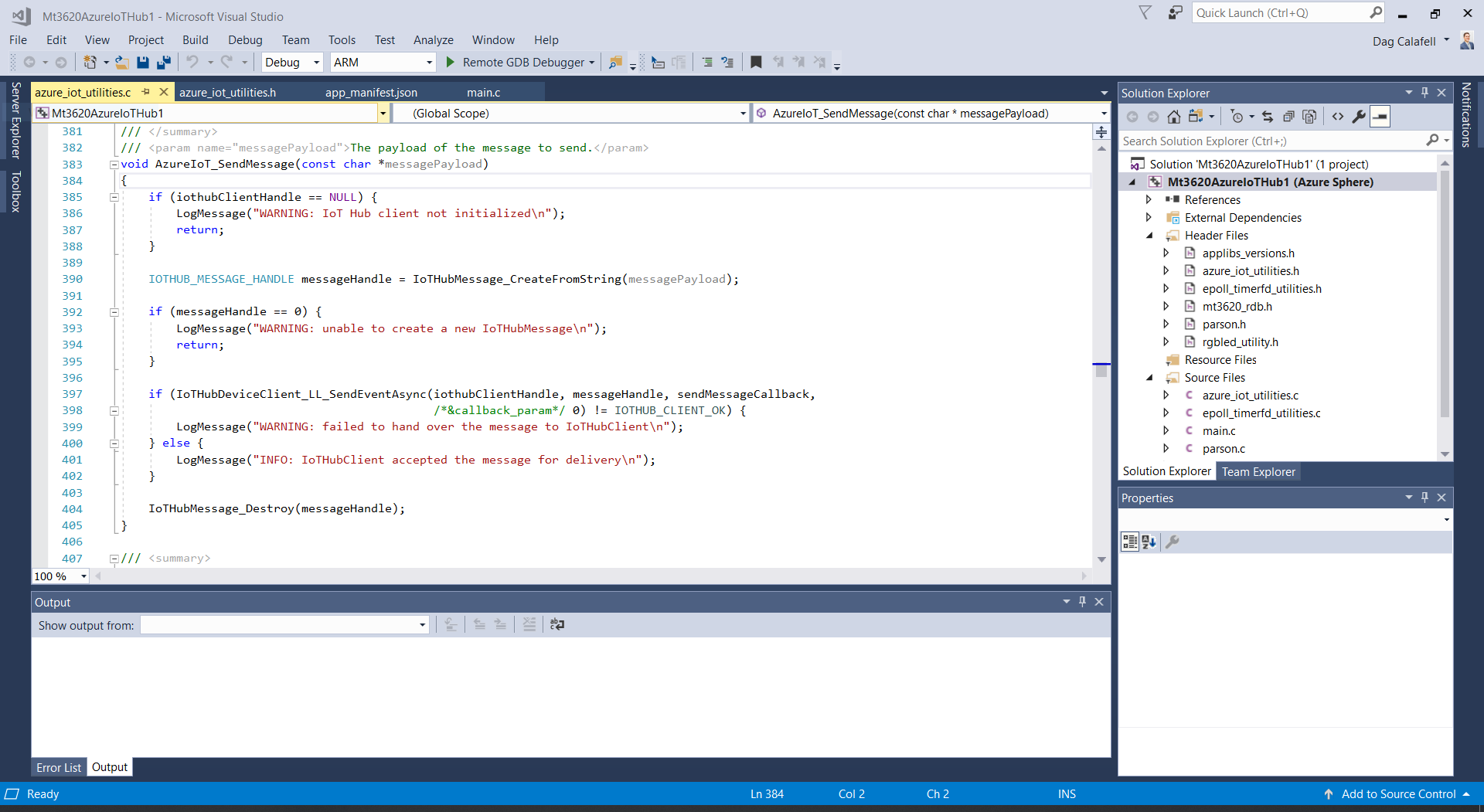Click the Home icon in Solution Explorer

[1174, 116]
